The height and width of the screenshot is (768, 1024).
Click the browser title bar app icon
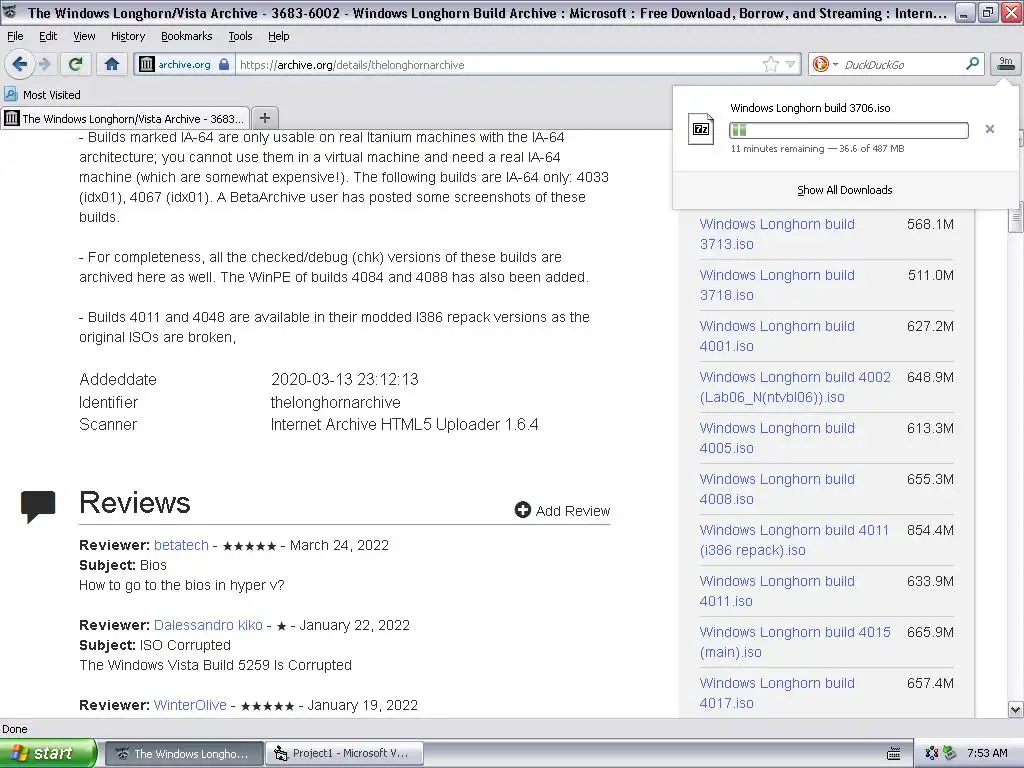[x=11, y=12]
